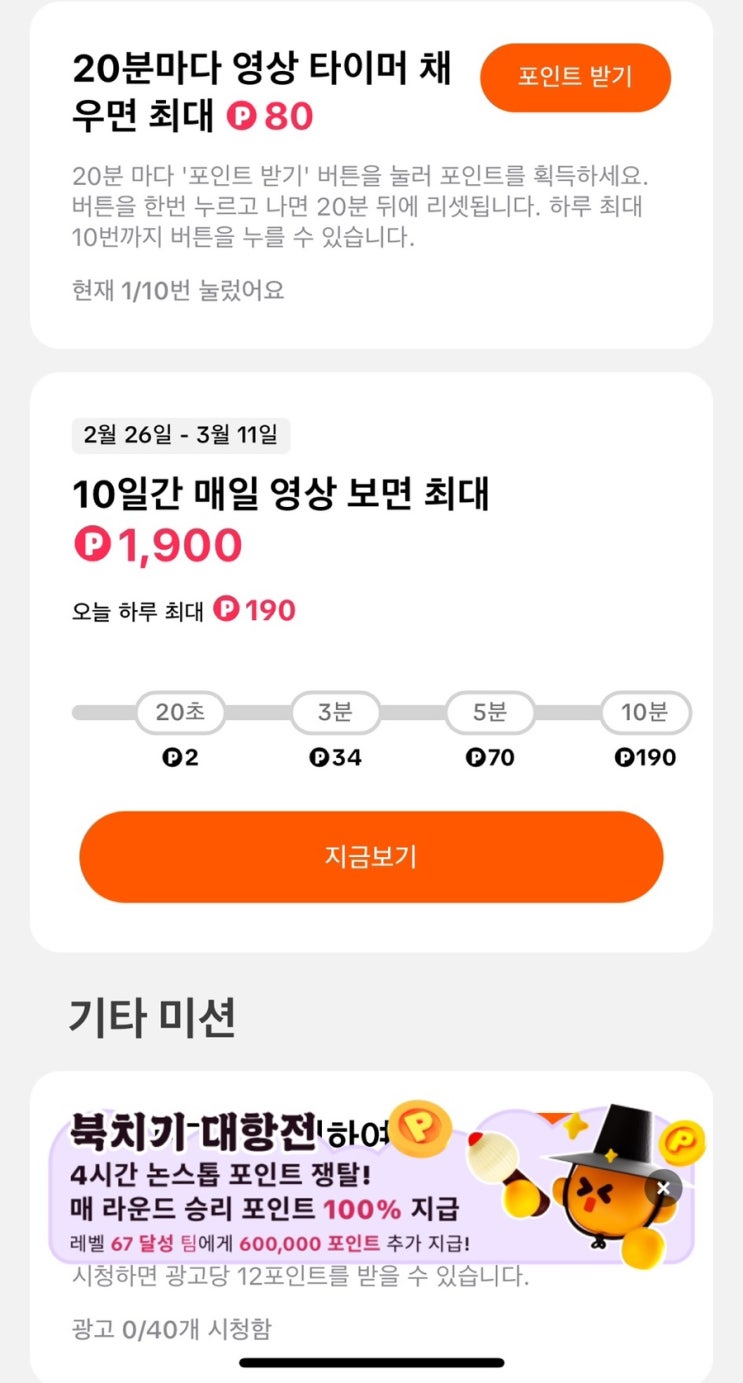Select the 3분 milestone on progress bar
This screenshot has width=743, height=1383.
[335, 713]
